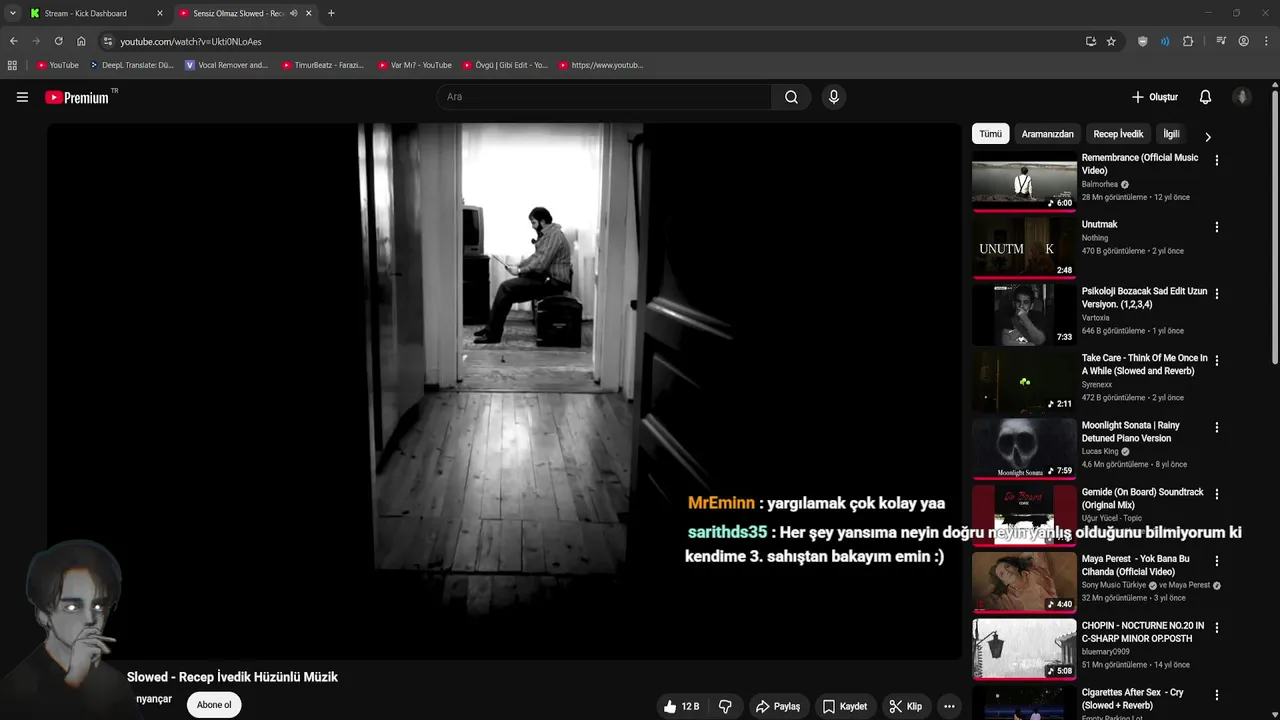This screenshot has height=720, width=1280.
Task: Open options menu for Maya Perest video
Action: [1216, 561]
